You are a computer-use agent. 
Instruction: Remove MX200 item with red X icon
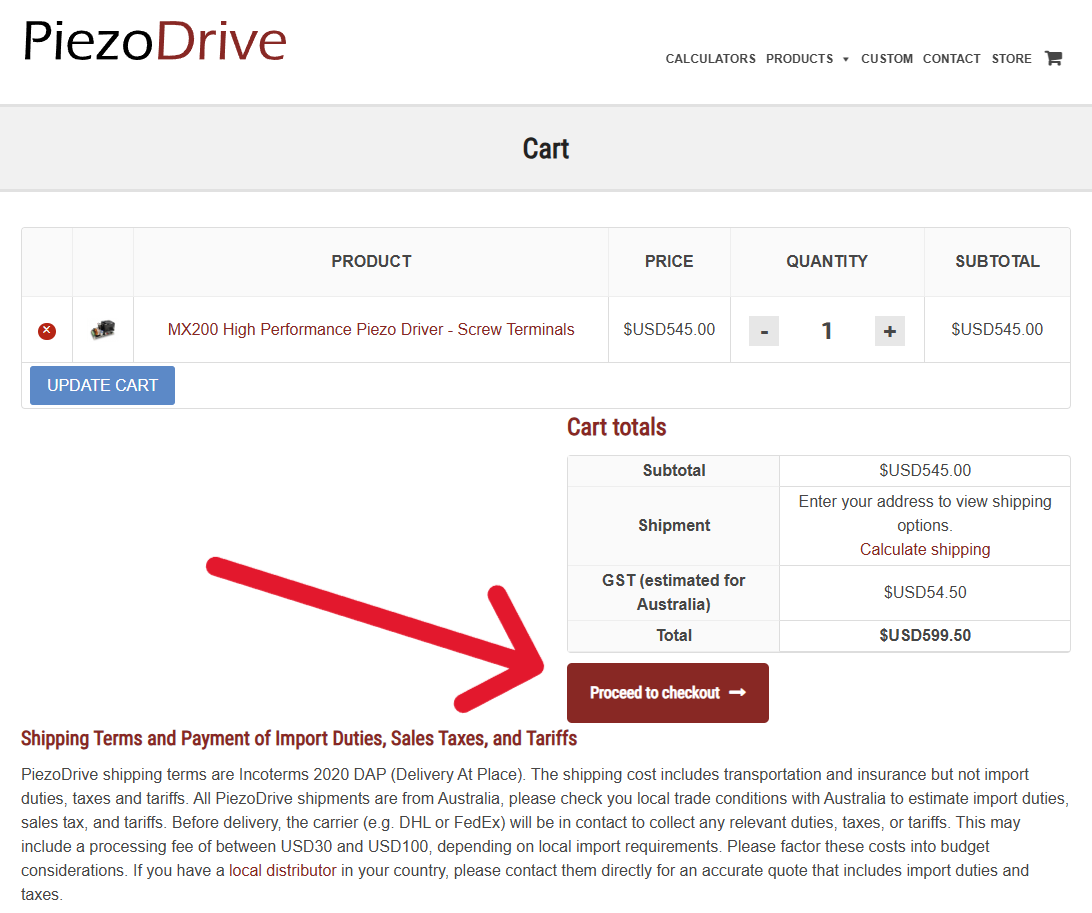[x=47, y=330]
